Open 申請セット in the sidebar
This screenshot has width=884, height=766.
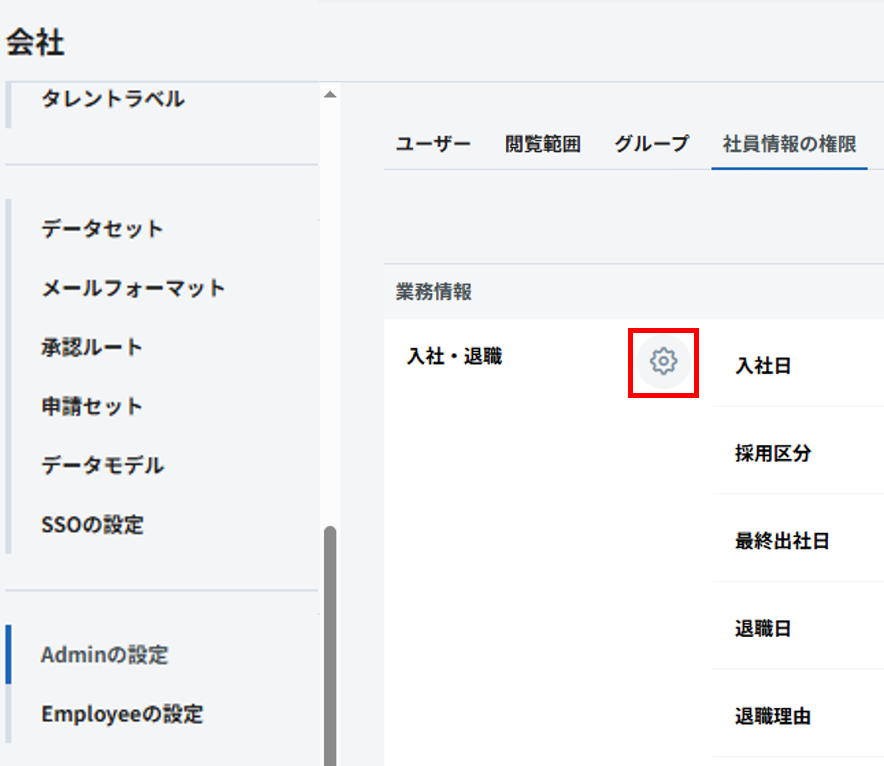point(92,406)
